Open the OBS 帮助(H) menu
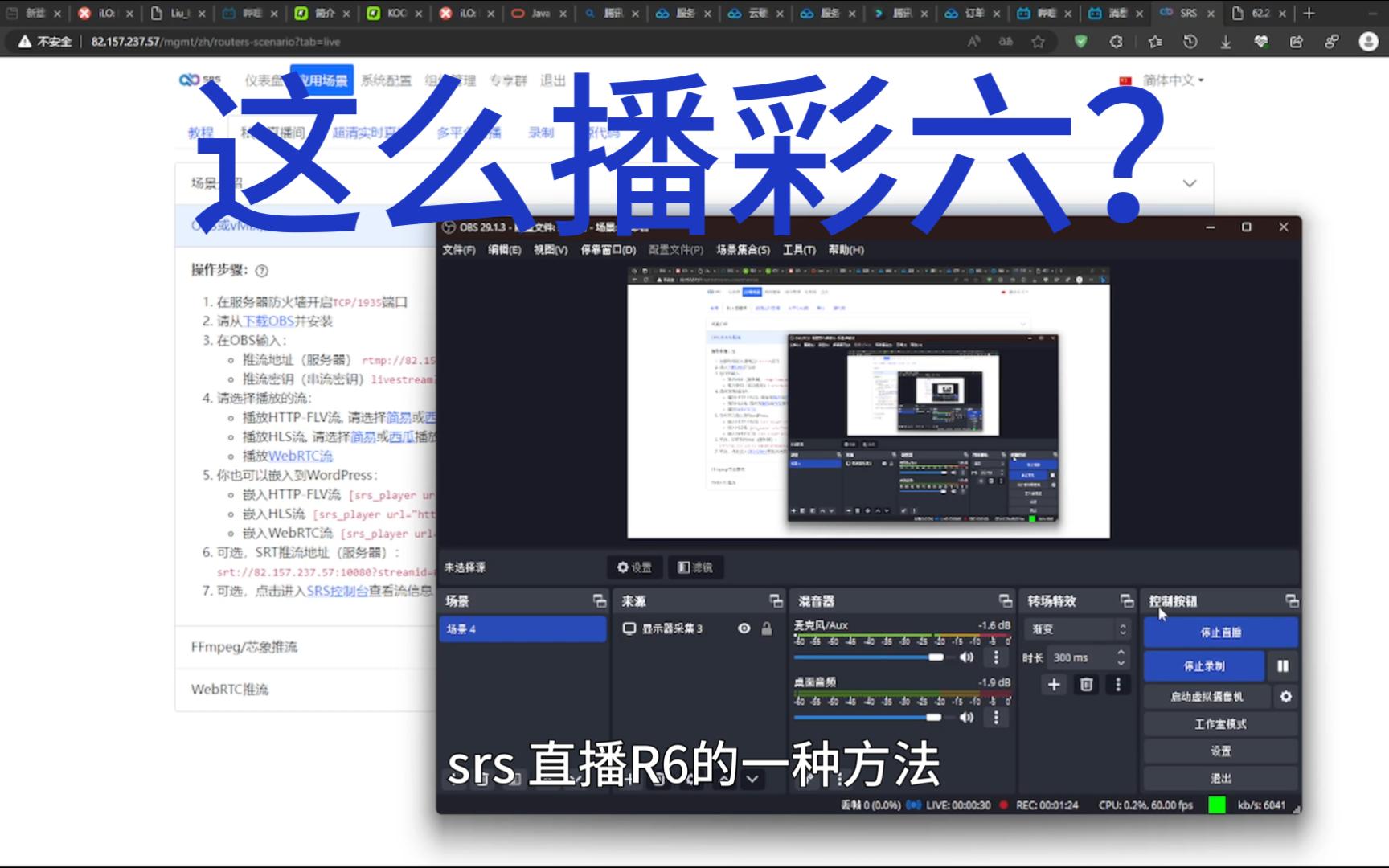Viewport: 1389px width, 868px height. pos(846,250)
